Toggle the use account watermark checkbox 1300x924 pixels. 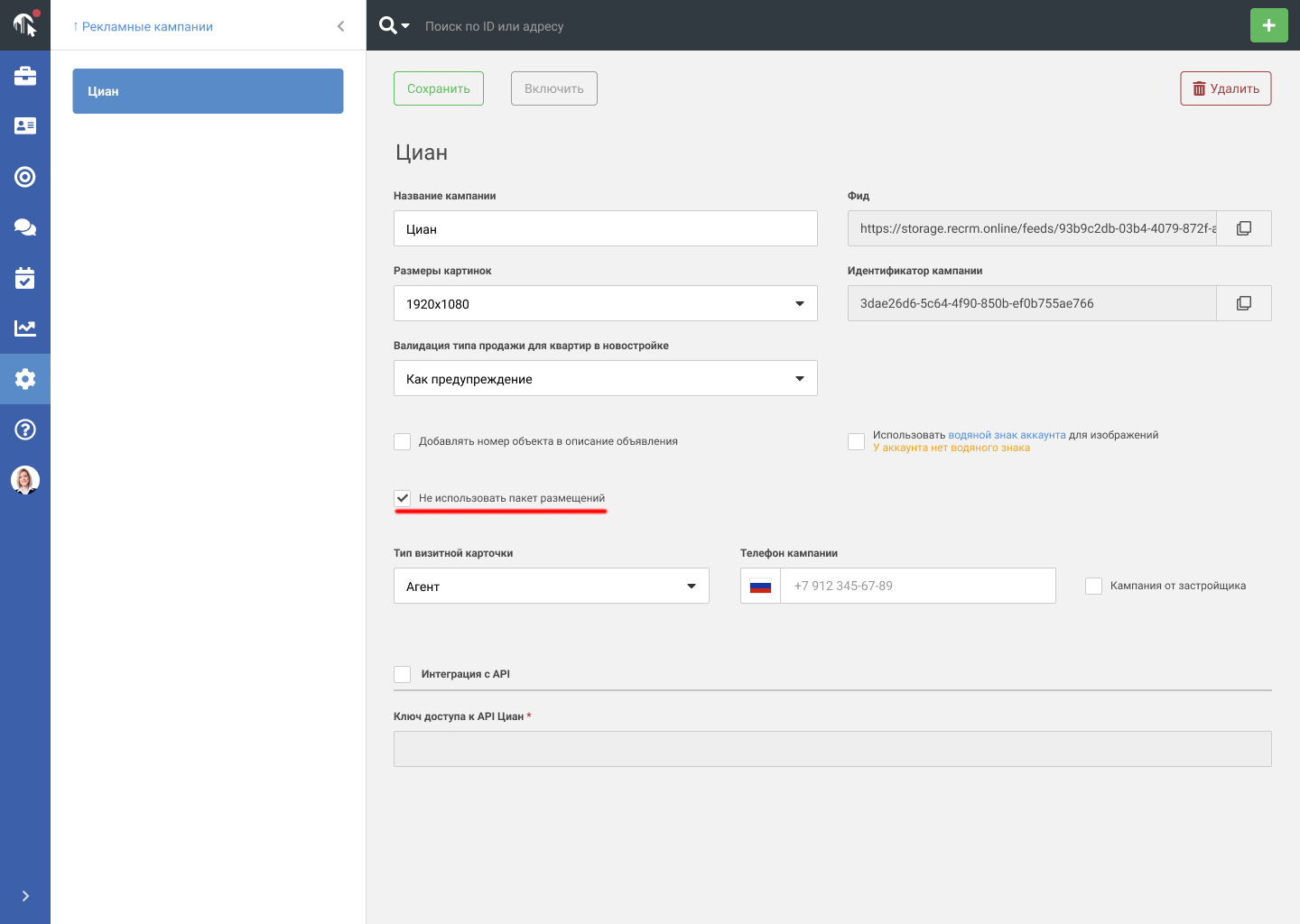coord(857,441)
